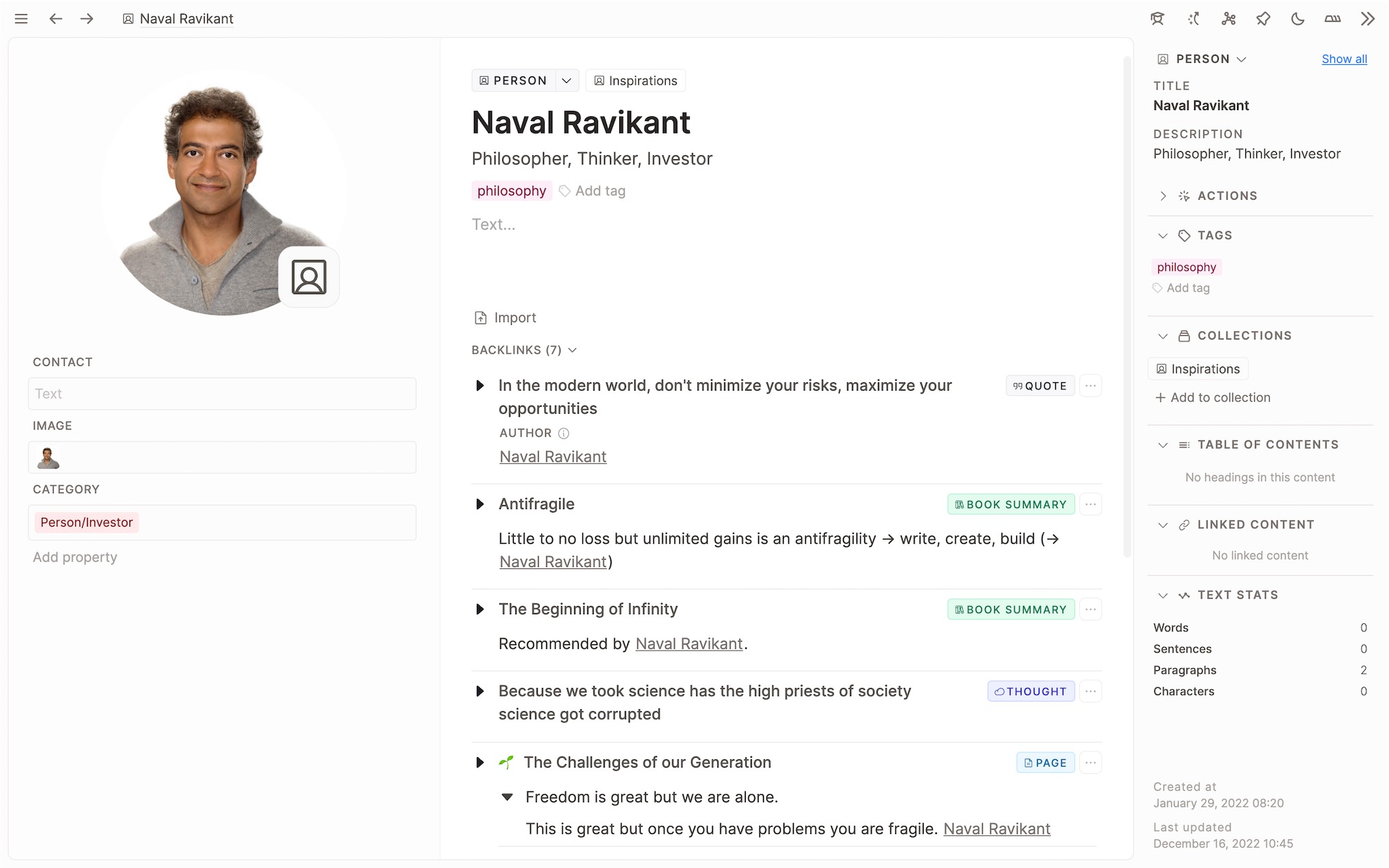Collapse the 'Freedom is great' toggle block
The image size is (1389, 868).
[x=507, y=798]
